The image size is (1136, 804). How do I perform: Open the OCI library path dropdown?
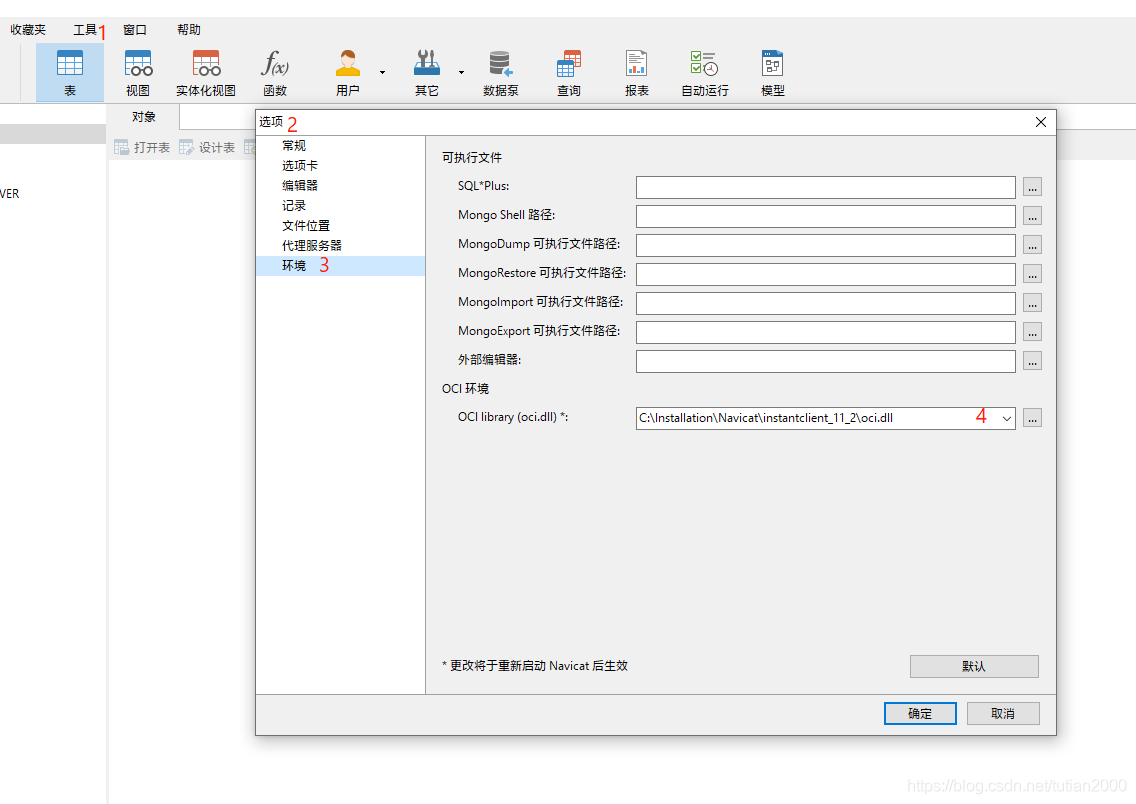(x=1006, y=419)
